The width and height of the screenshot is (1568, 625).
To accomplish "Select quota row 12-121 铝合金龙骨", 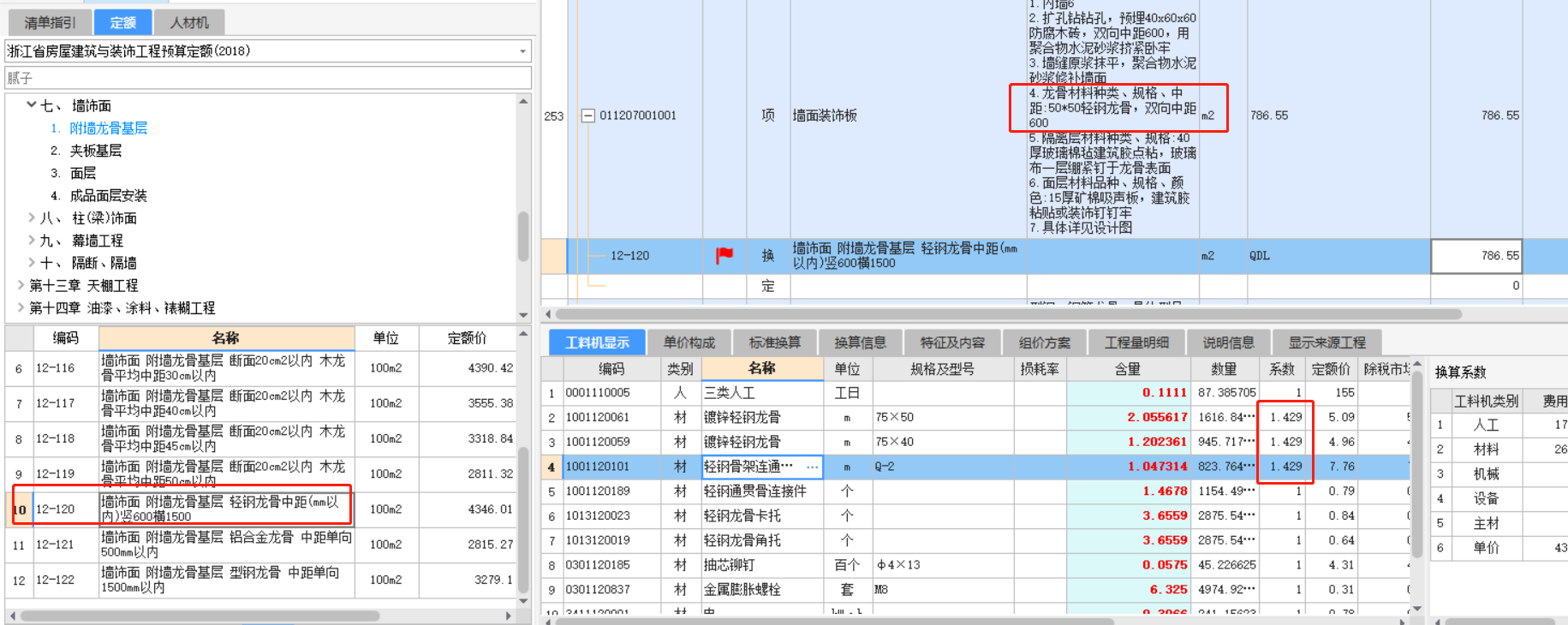I will tap(260, 544).
